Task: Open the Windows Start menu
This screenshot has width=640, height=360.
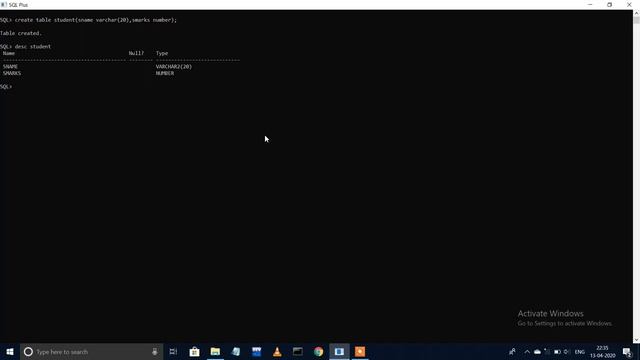Action: tap(10, 351)
